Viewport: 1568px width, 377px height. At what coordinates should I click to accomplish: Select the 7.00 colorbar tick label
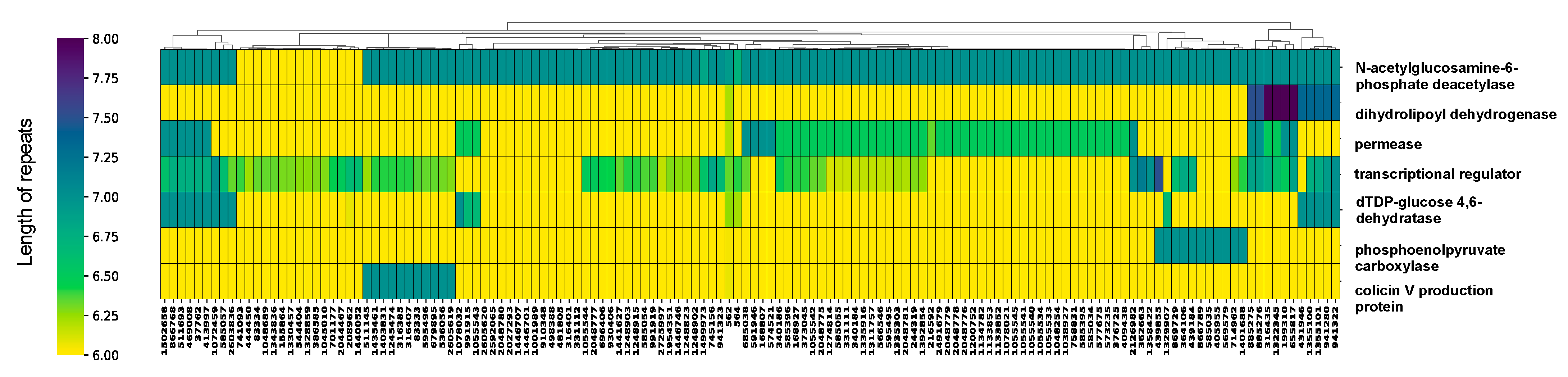[105, 197]
